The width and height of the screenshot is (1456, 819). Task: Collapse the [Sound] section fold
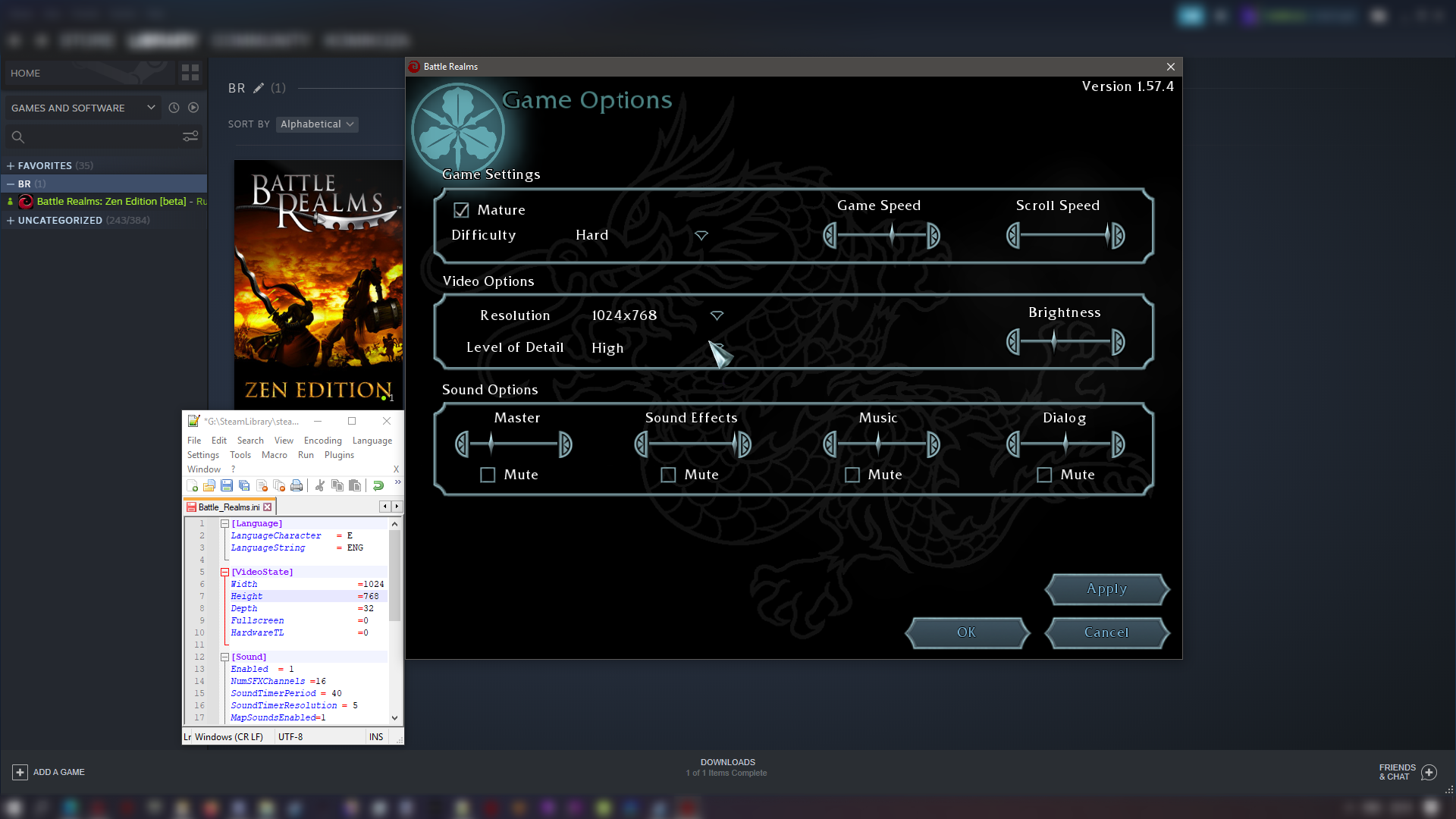point(224,657)
